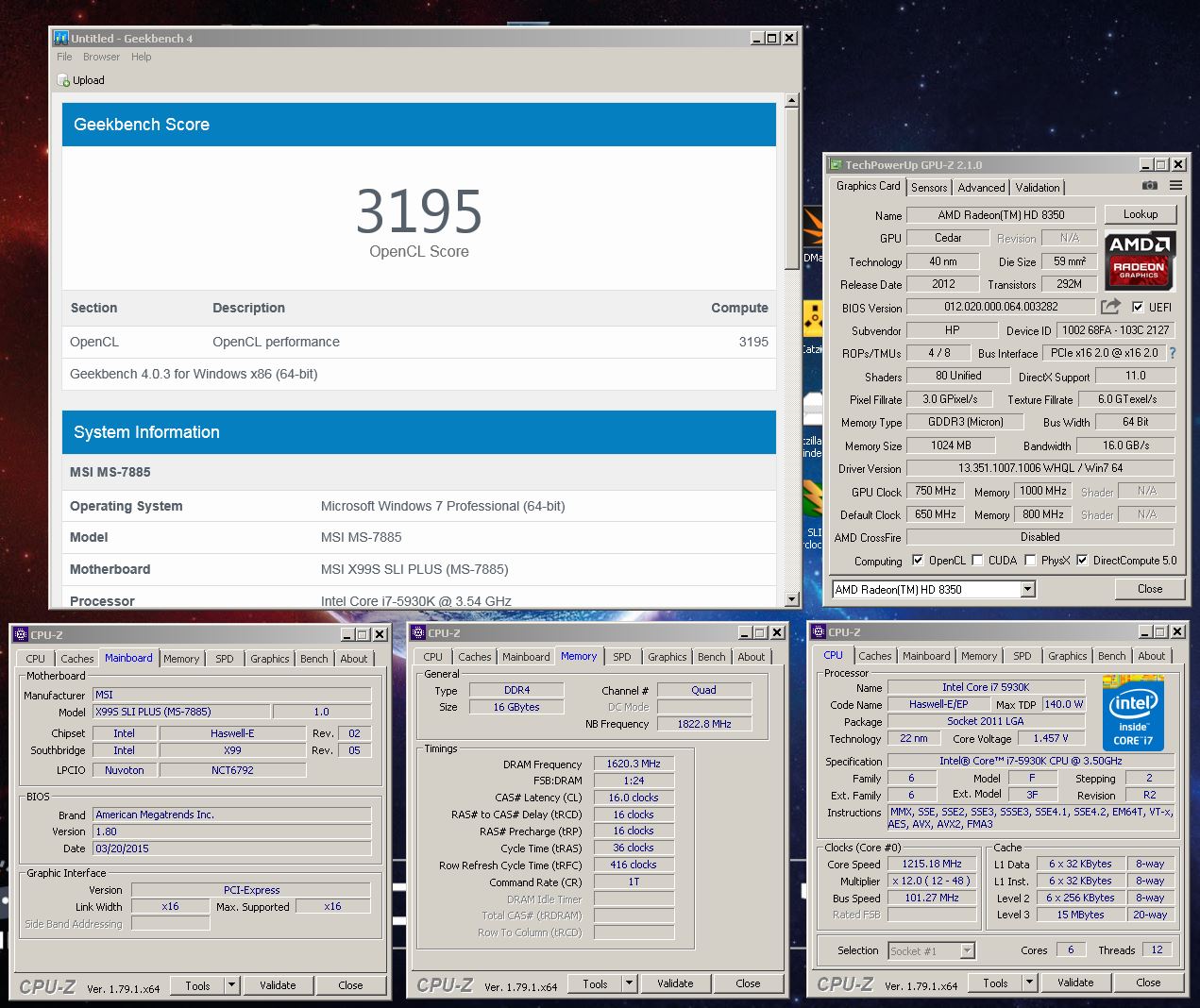Screen dimensions: 1200x1008
Task: Open the Help menu in Geekbench
Action: pos(141,57)
